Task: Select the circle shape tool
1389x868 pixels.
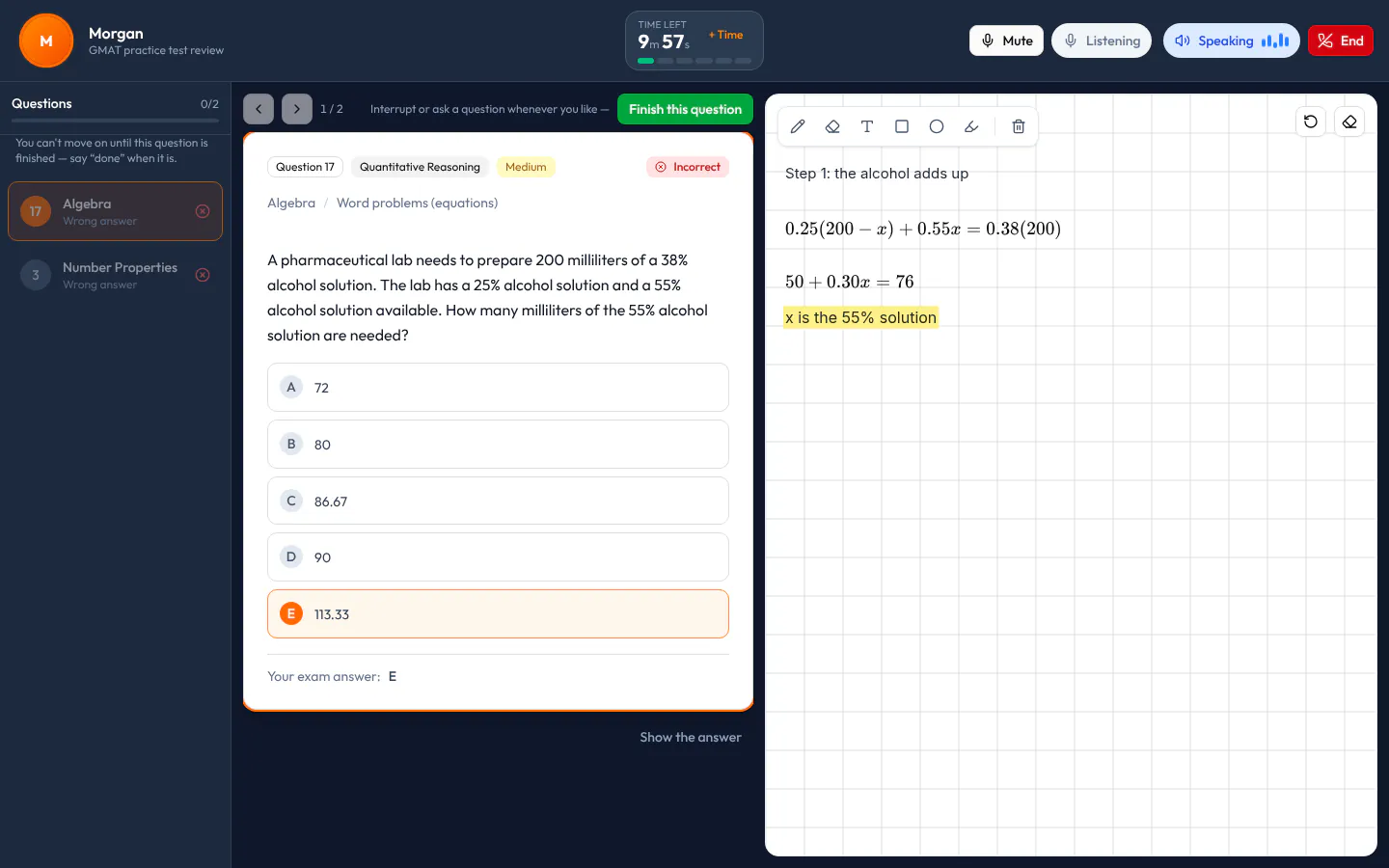Action: pos(937,126)
